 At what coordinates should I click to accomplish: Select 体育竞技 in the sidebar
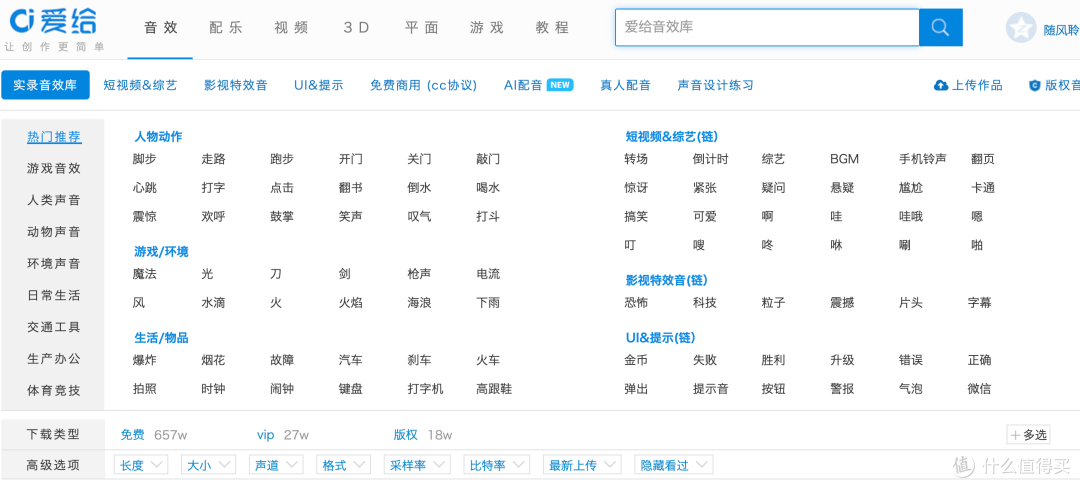click(x=54, y=390)
